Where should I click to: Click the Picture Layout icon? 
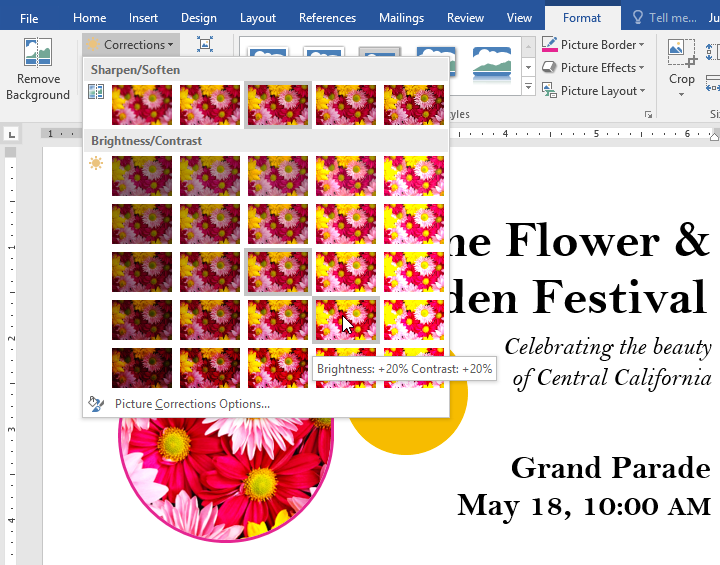pyautogui.click(x=550, y=90)
